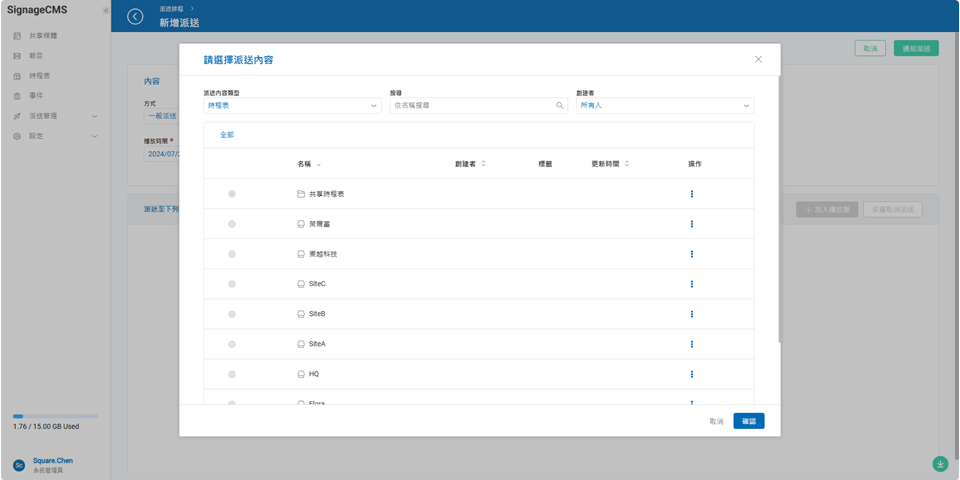
Task: Click three-dot actions icon for SiteC
Action: (x=692, y=284)
